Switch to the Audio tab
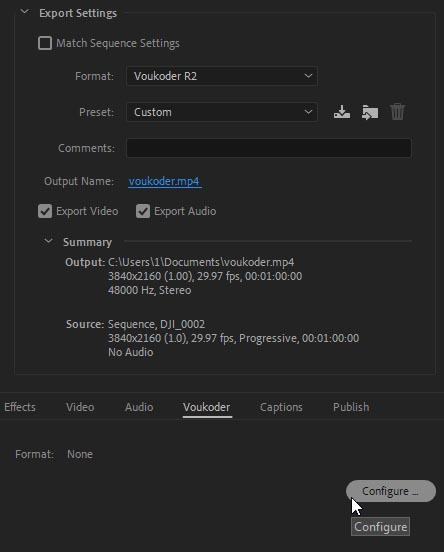 pyautogui.click(x=139, y=407)
